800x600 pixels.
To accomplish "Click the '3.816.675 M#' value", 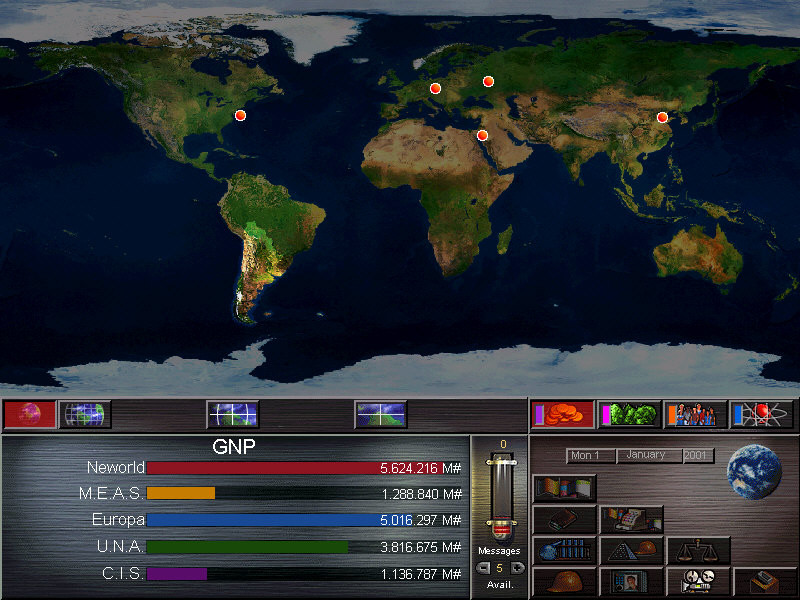I will tap(420, 547).
